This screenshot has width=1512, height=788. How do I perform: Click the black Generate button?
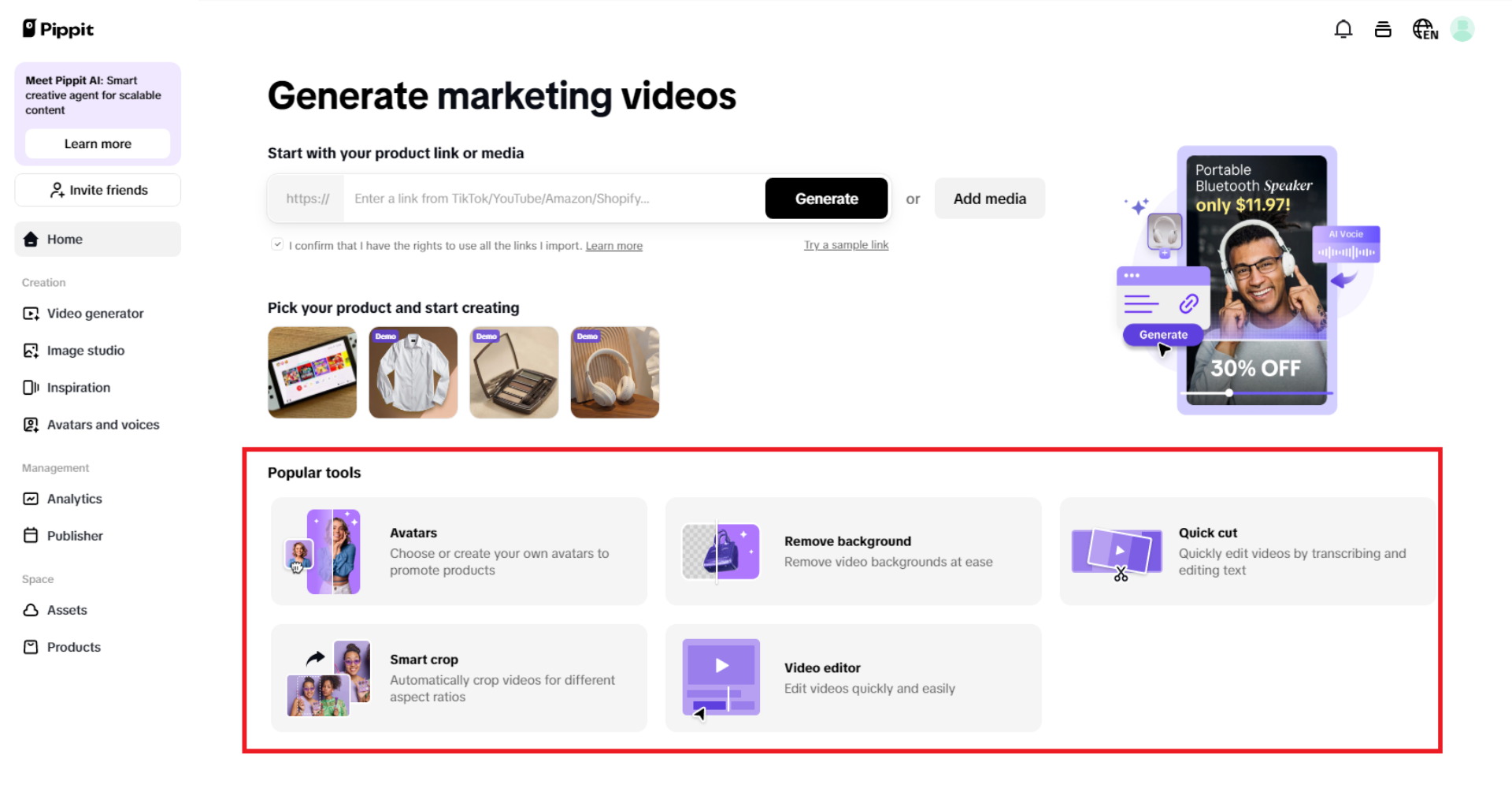click(826, 199)
